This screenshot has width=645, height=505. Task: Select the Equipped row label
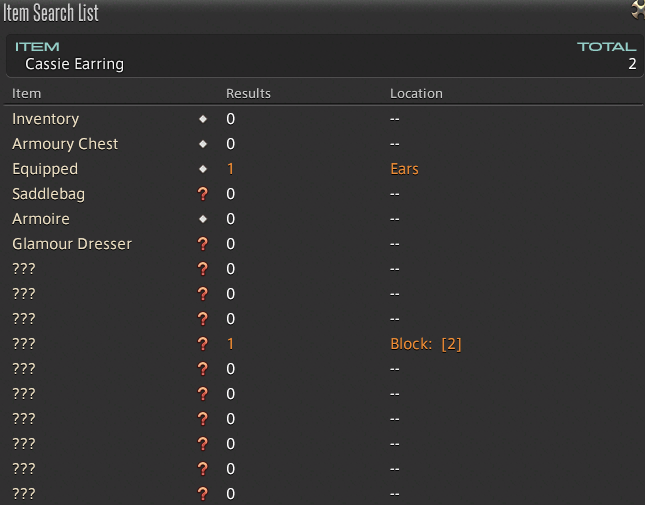(x=45, y=169)
